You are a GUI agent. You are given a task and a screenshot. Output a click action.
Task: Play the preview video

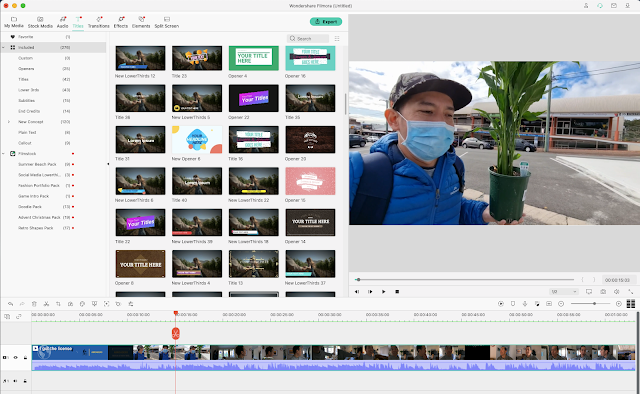point(384,292)
